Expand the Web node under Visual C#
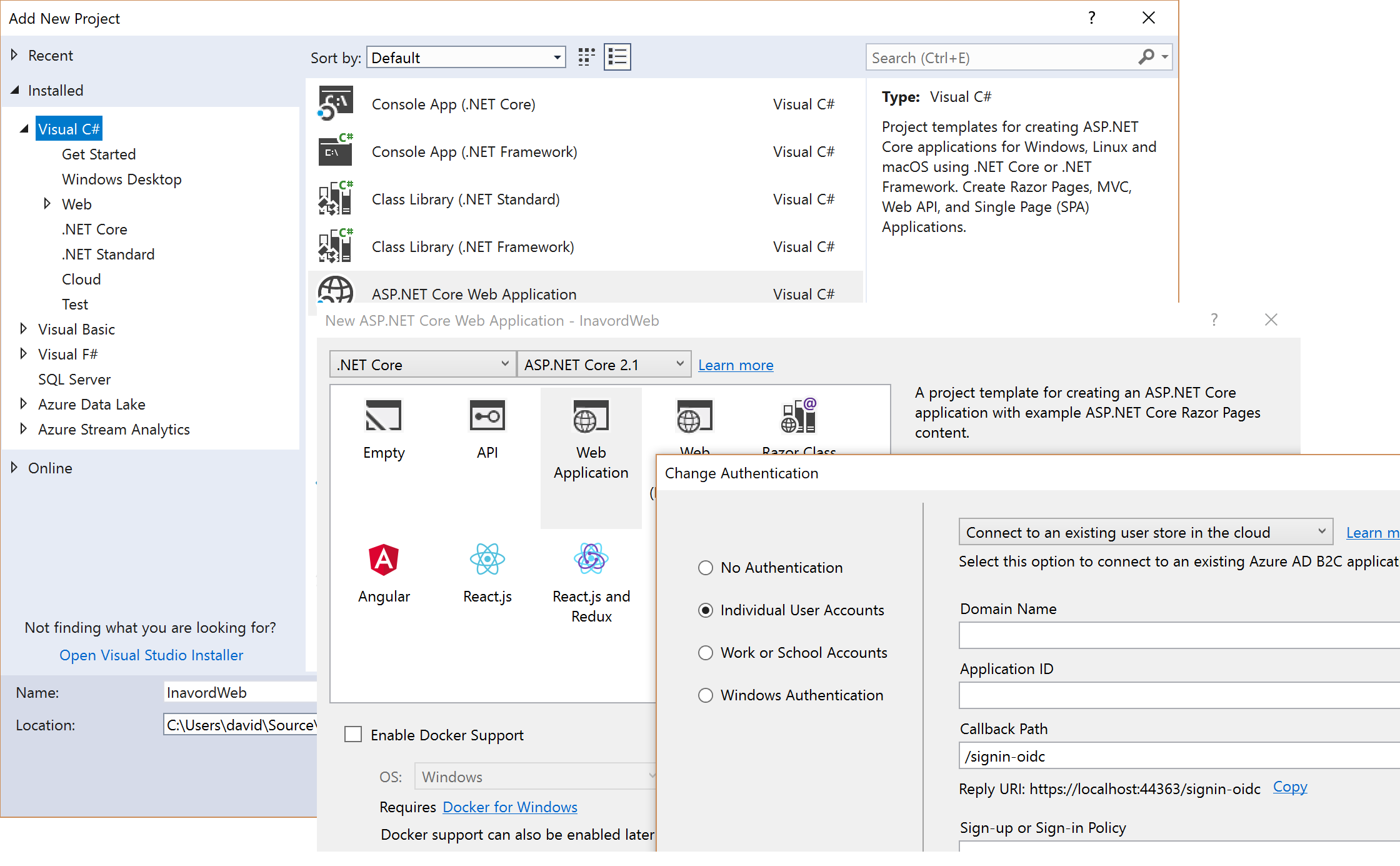 click(47, 204)
